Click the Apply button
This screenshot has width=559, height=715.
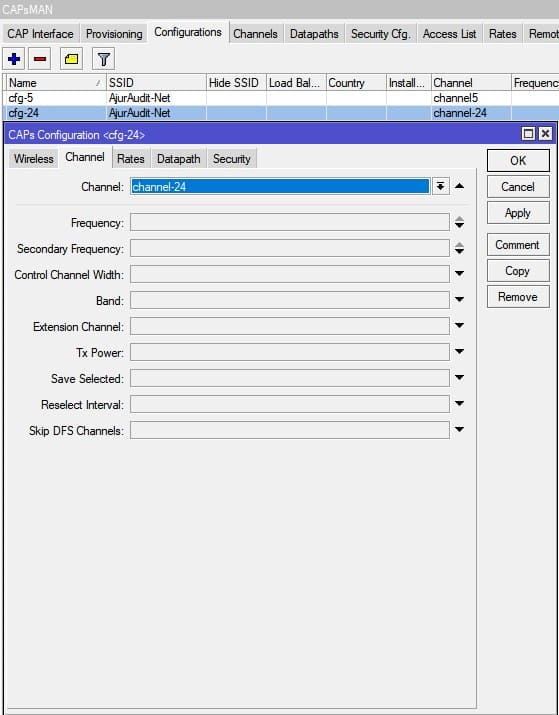pyautogui.click(x=518, y=213)
